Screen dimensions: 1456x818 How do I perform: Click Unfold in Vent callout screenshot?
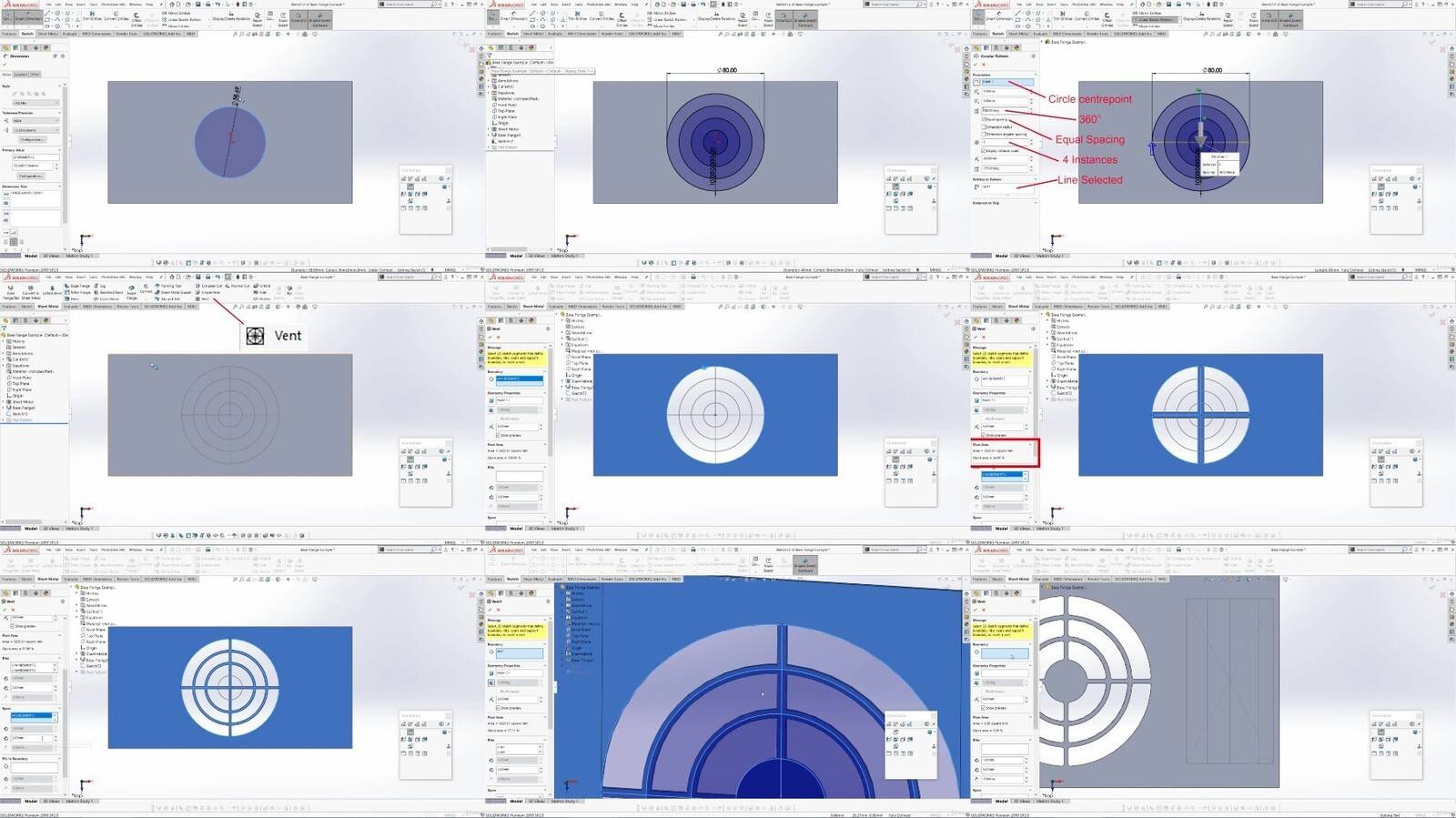click(264, 286)
